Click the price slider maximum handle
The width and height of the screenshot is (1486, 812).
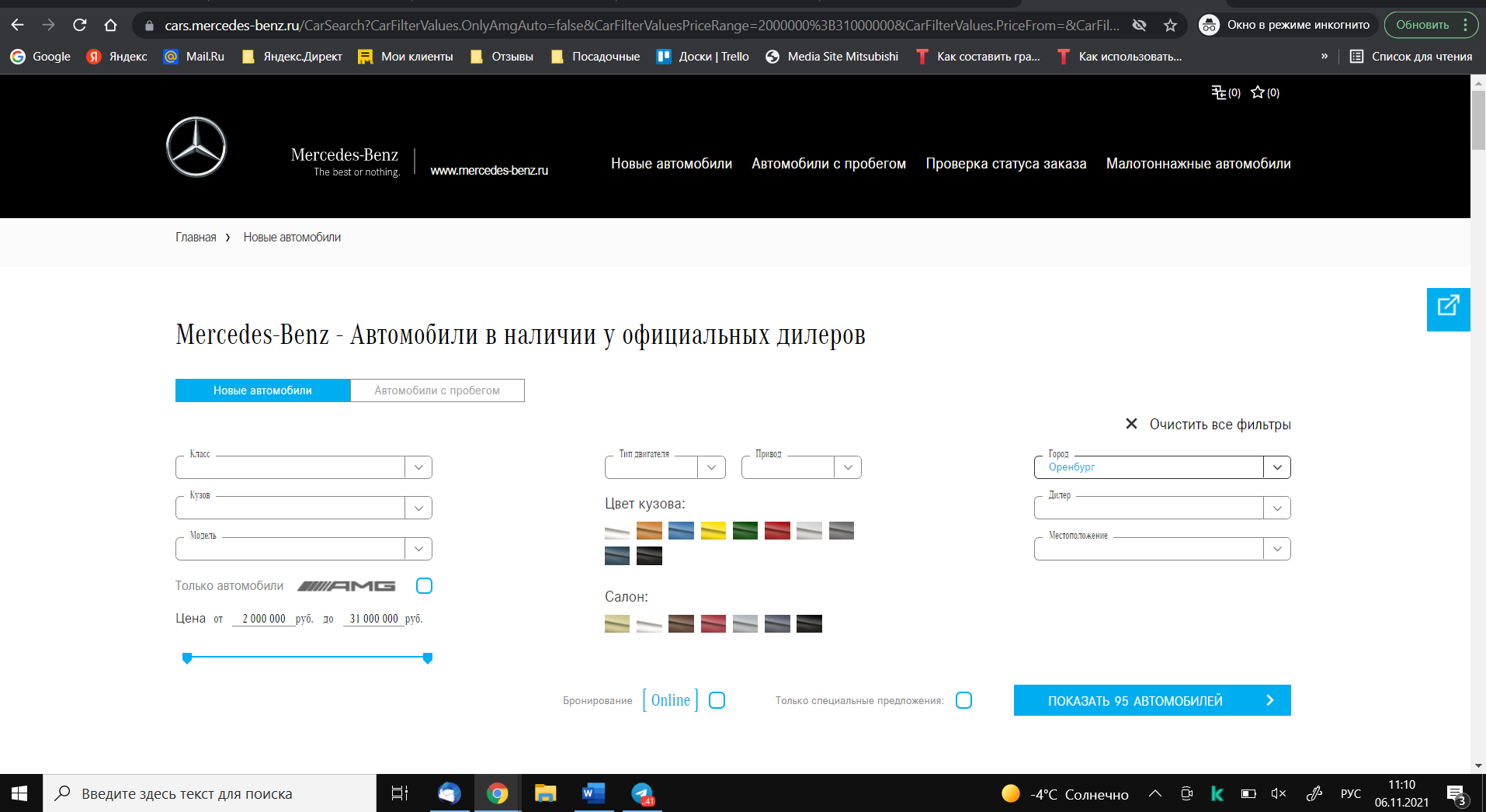(x=427, y=658)
